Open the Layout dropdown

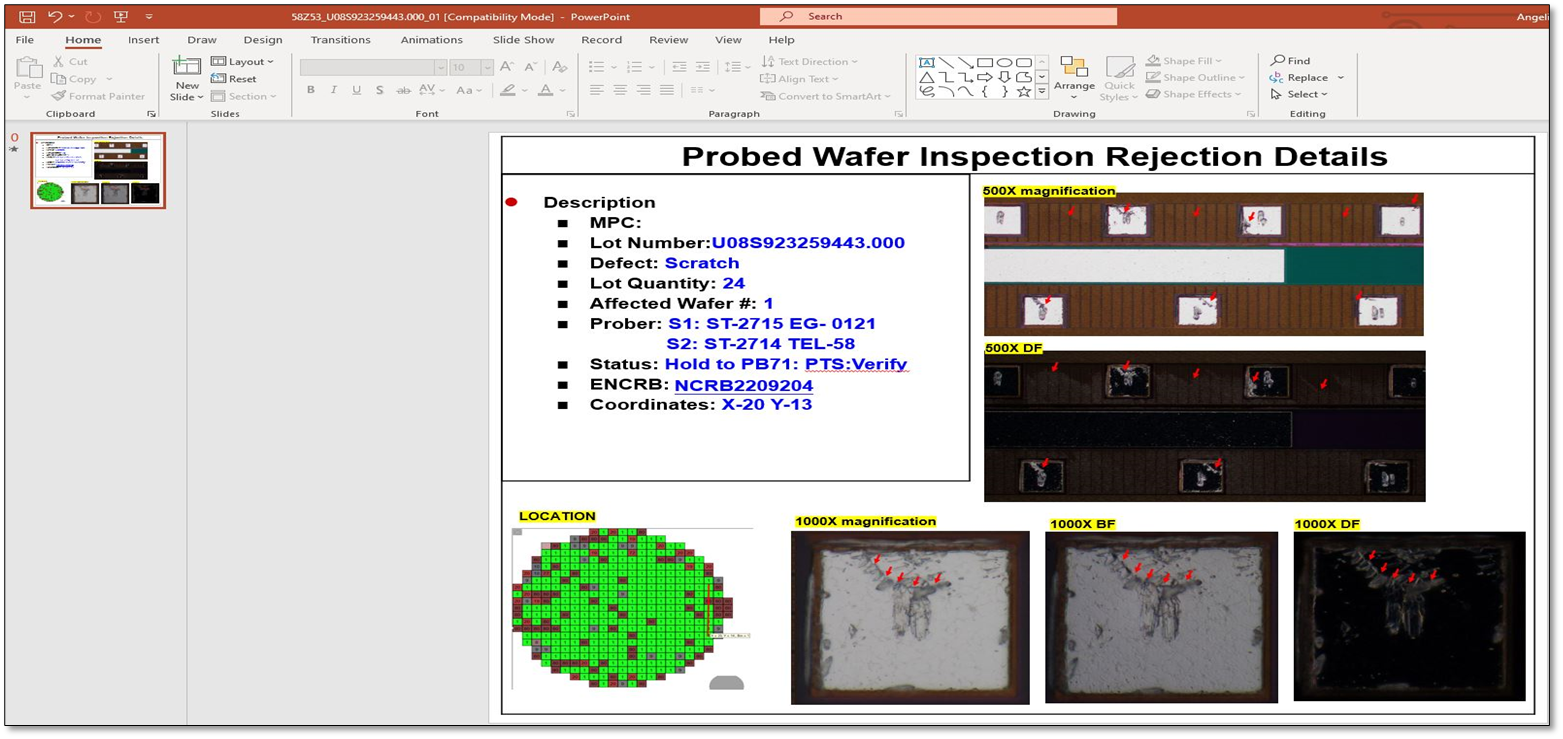pyautogui.click(x=242, y=62)
